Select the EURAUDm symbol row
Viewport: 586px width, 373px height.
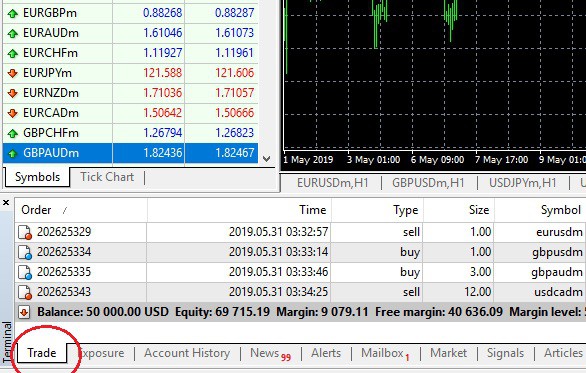click(130, 33)
